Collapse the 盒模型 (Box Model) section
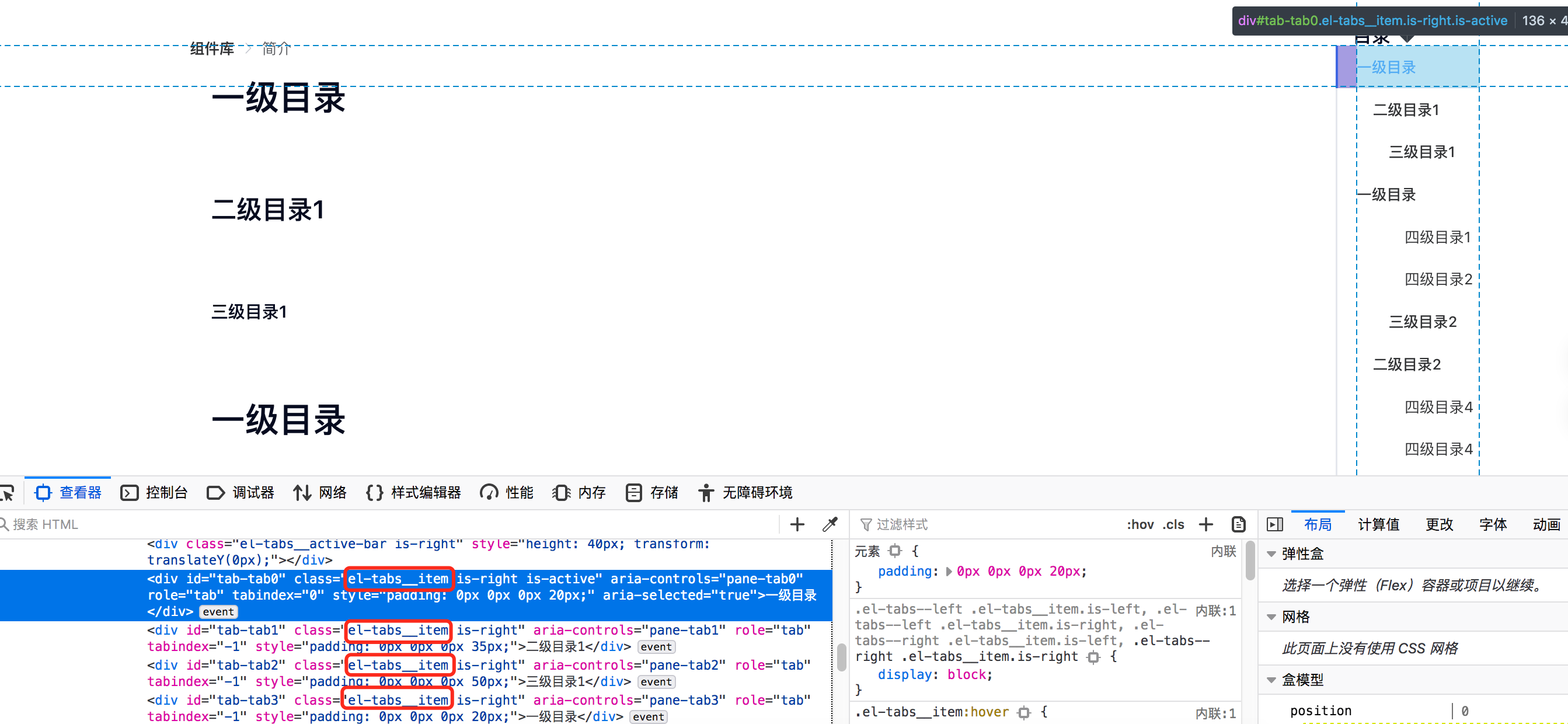 pos(1271,680)
